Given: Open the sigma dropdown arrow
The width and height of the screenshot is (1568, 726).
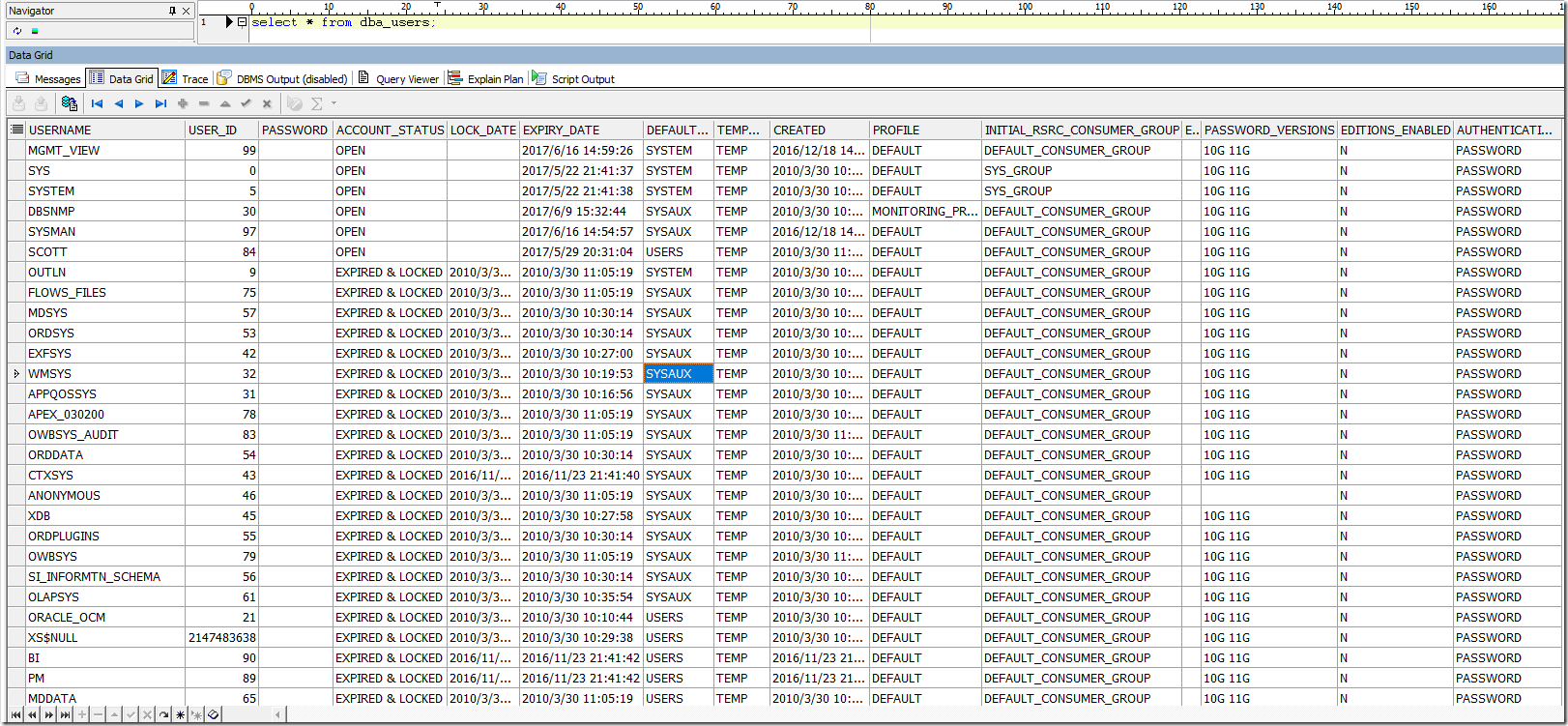Looking at the screenshot, I should point(334,103).
